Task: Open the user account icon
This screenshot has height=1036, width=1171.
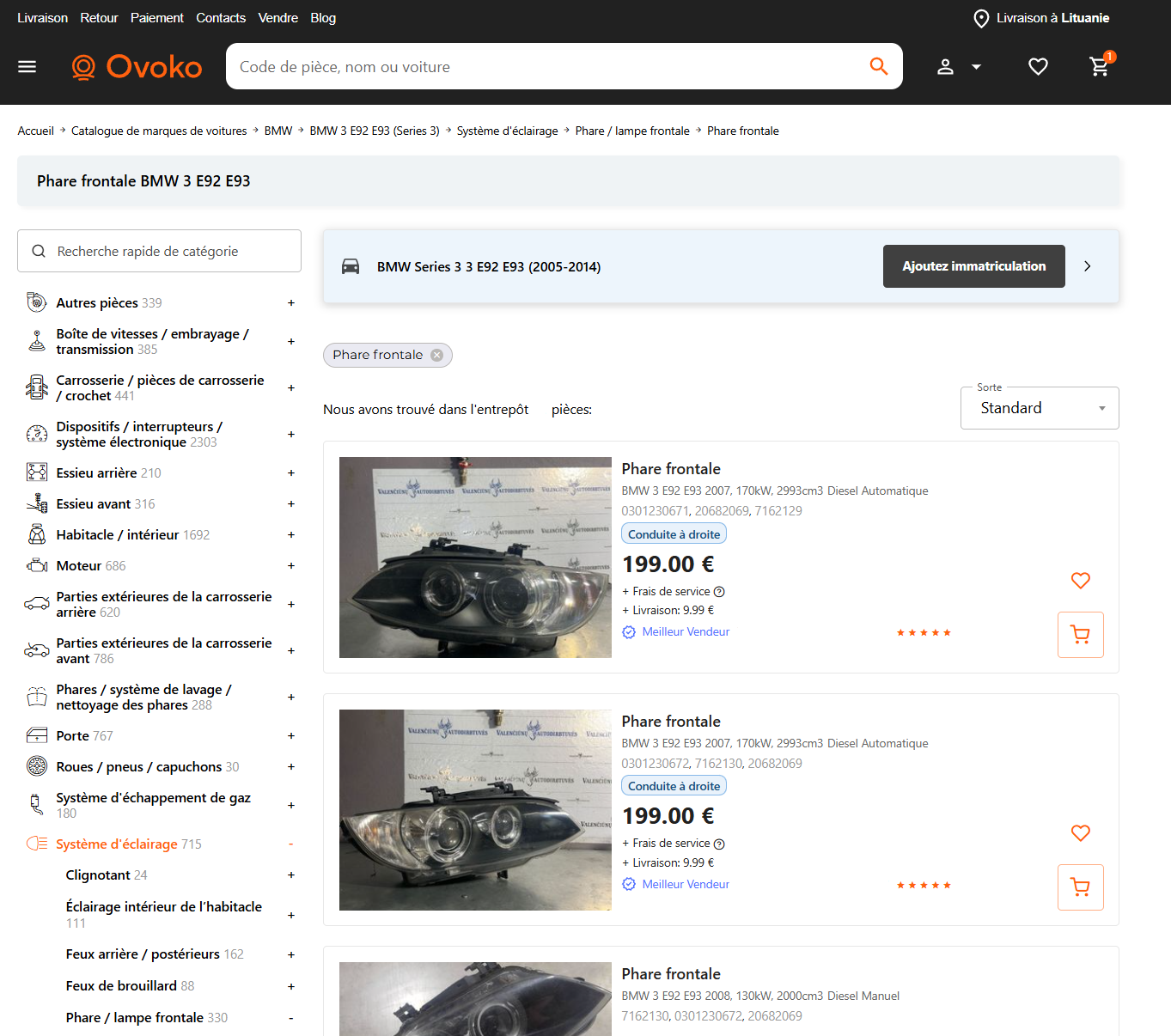Action: [945, 67]
